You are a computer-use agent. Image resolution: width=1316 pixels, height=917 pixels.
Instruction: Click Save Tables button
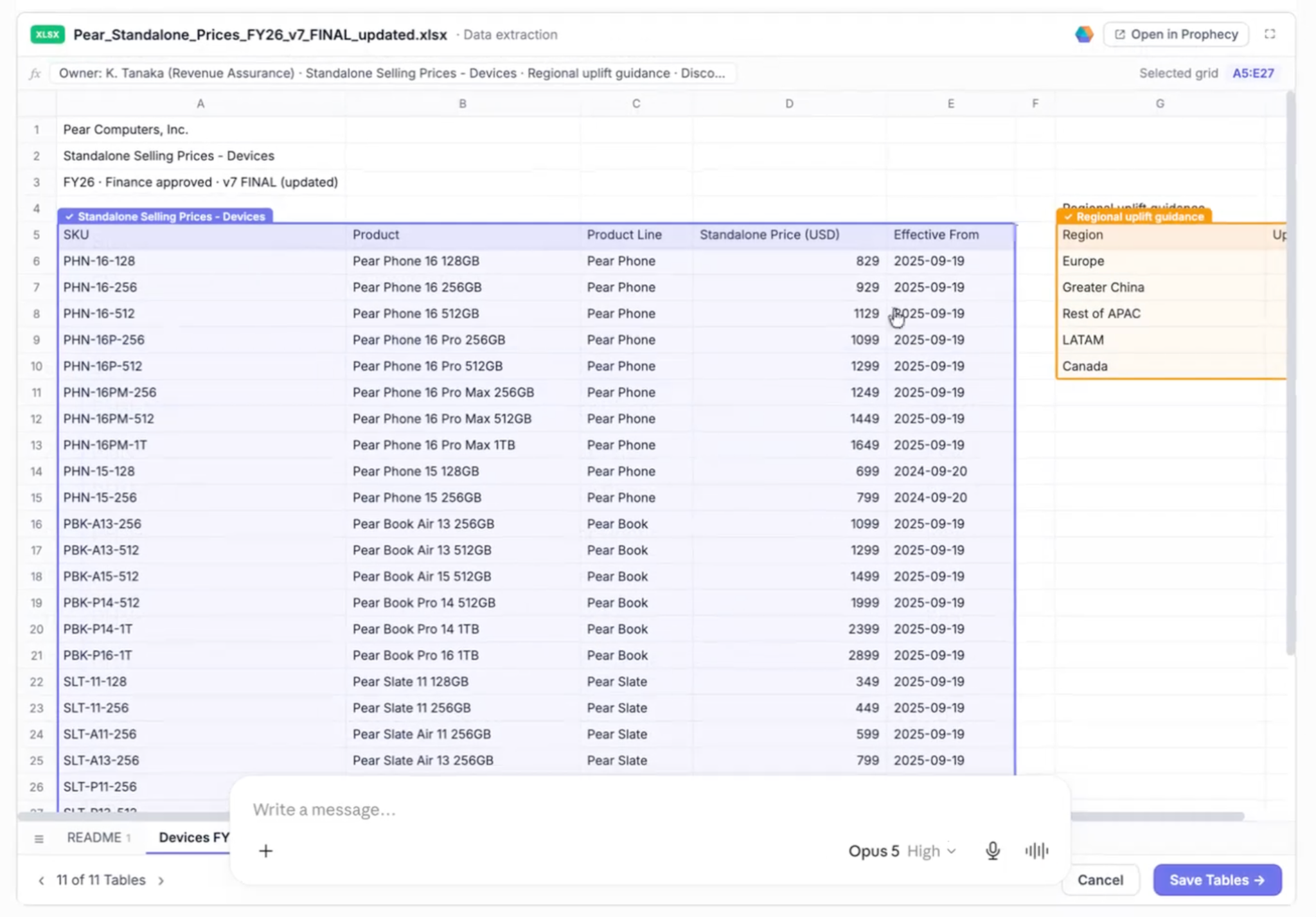pyautogui.click(x=1217, y=880)
